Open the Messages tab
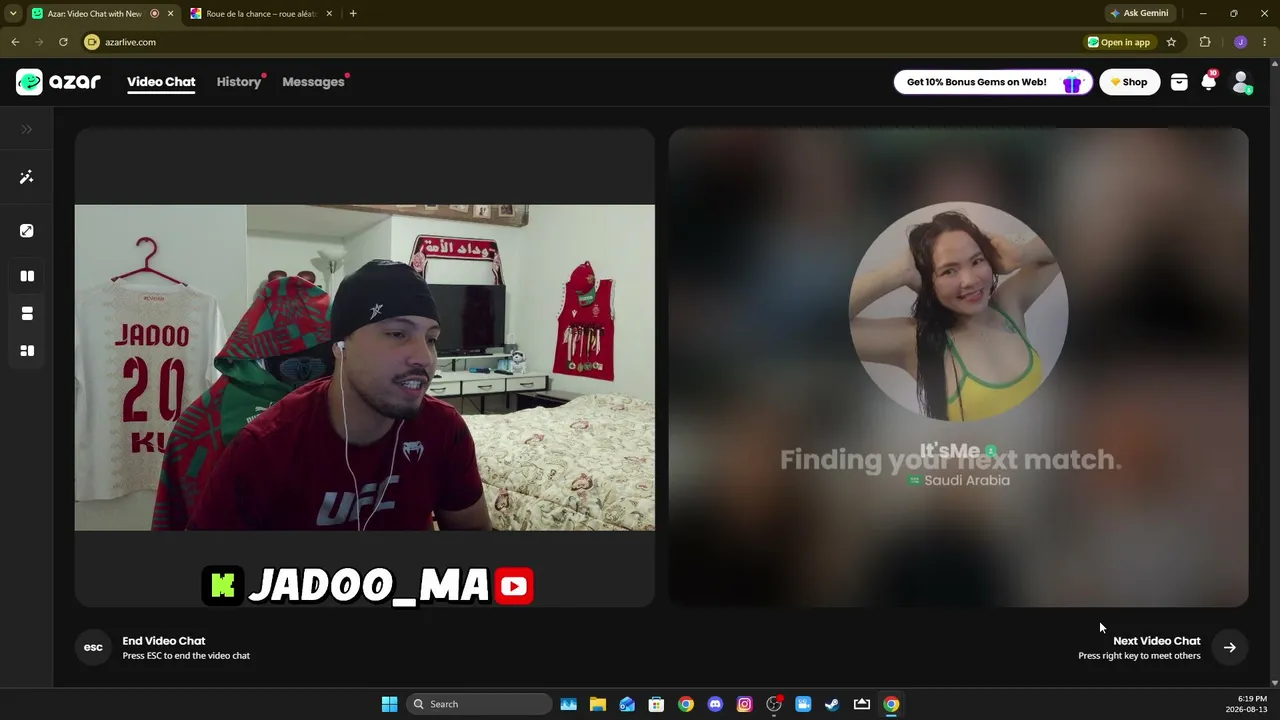The width and height of the screenshot is (1280, 720). pos(313,82)
